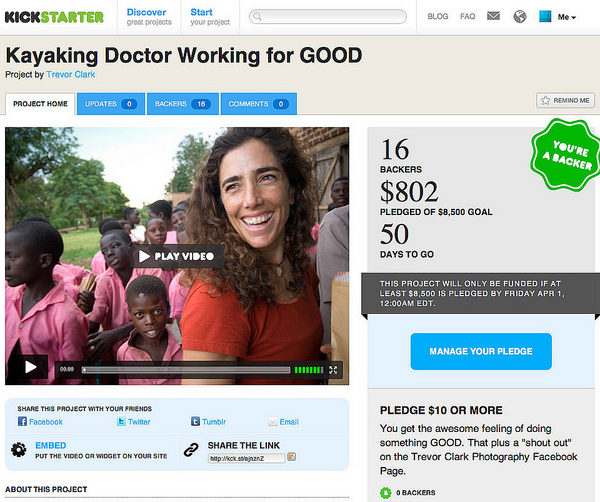Share project on Twitter
Screen dimensions: 600x502
134,422
